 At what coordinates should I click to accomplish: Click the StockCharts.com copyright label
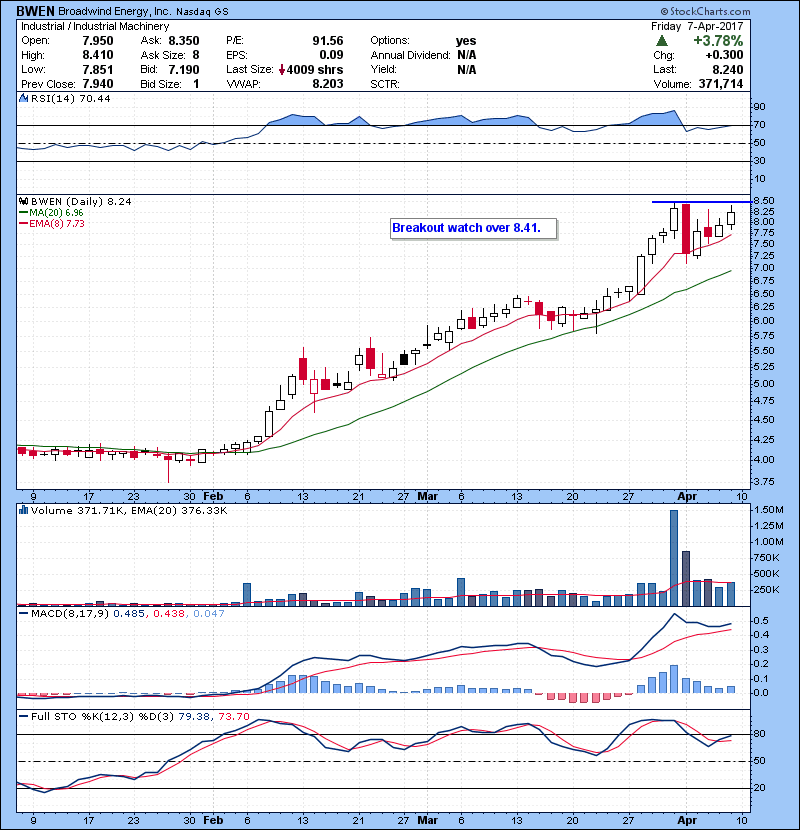point(705,11)
